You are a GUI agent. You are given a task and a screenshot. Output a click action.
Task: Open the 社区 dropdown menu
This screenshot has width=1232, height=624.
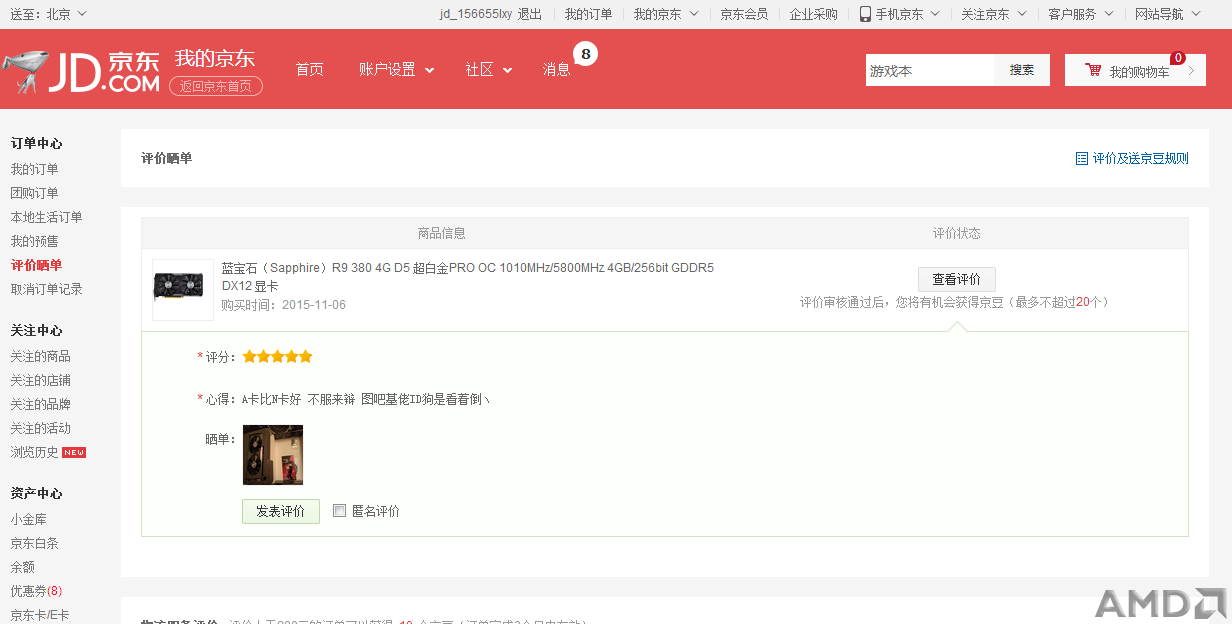click(488, 69)
